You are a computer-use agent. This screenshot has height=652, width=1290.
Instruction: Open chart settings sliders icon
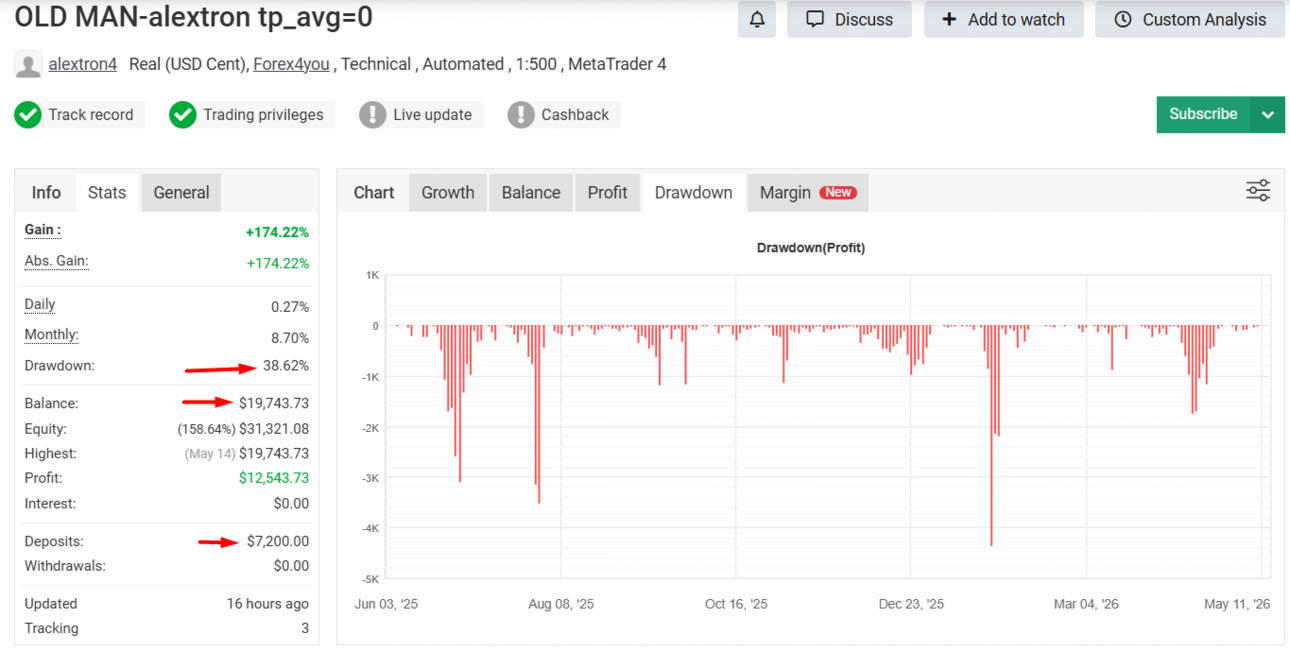[1258, 191]
